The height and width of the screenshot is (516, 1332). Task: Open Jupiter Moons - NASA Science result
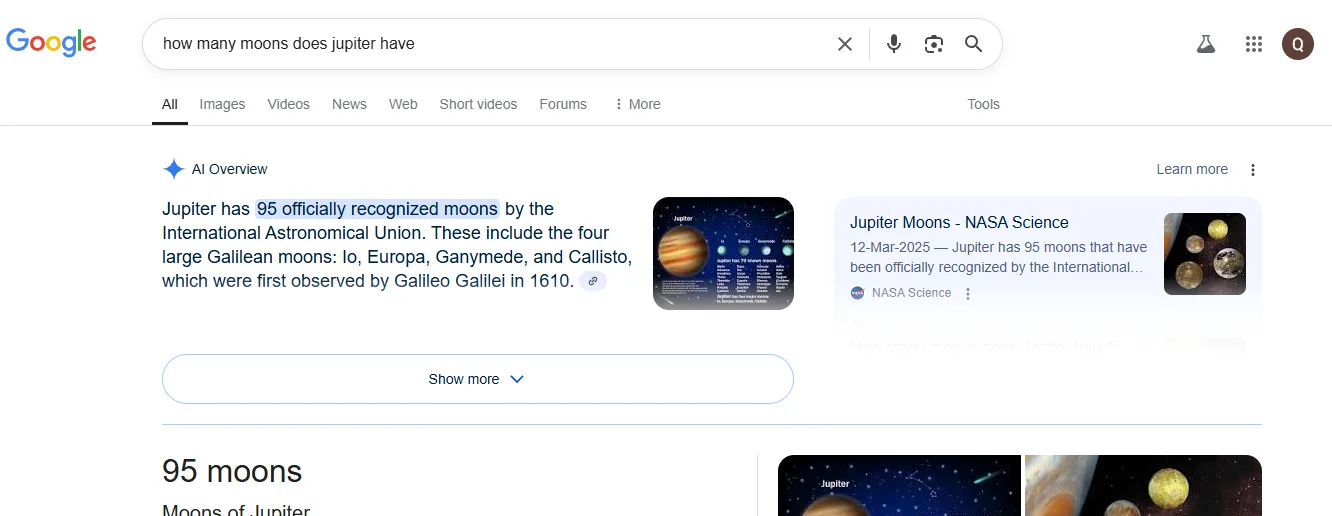959,223
